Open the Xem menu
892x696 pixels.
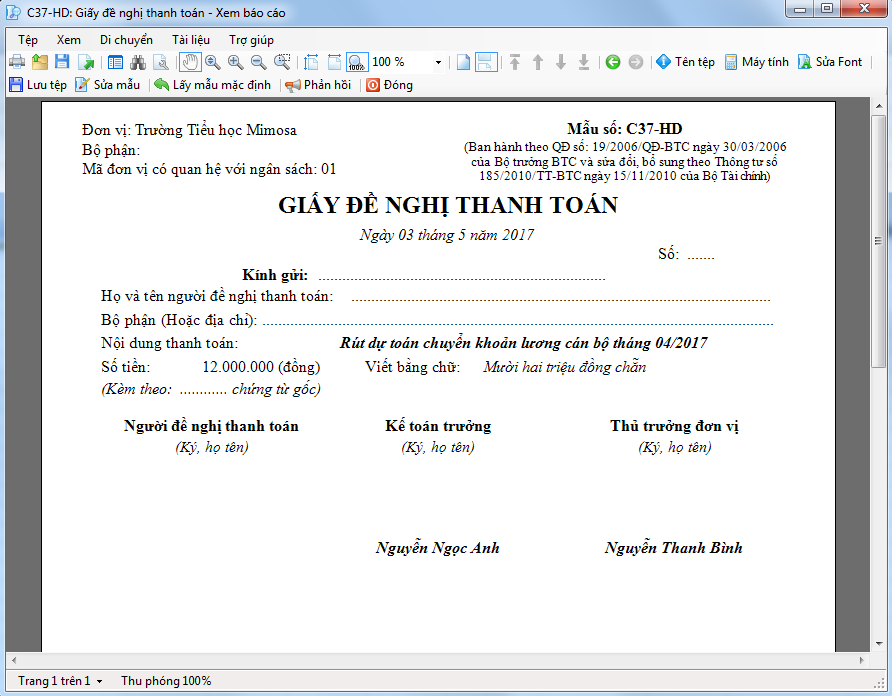69,40
